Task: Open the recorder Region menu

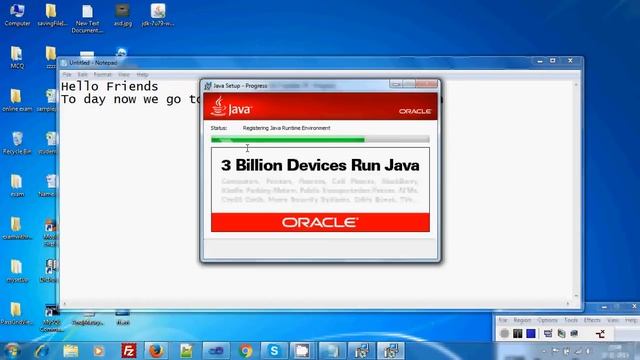Action: point(522,320)
